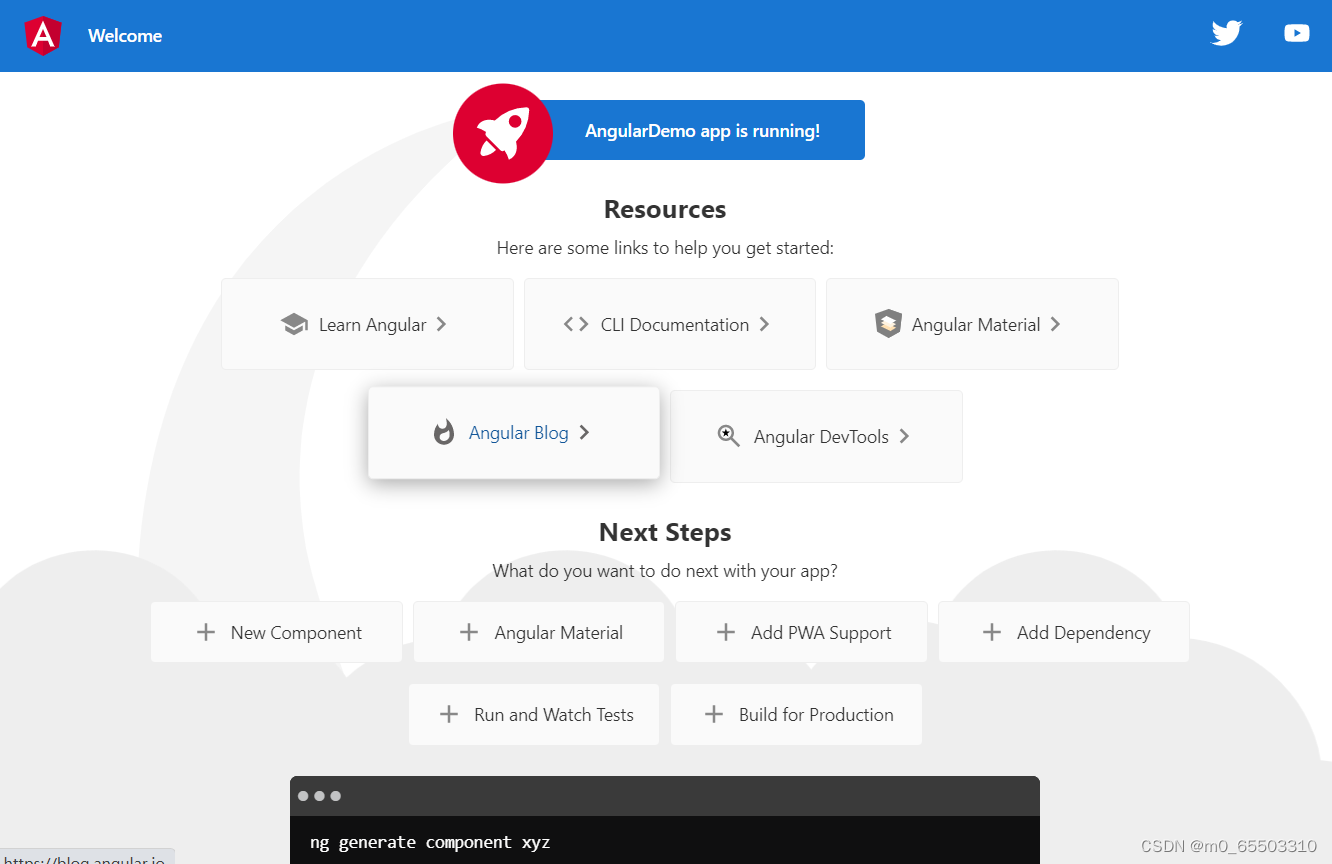Click plus icon beside Build for Production
1332x864 pixels.
tap(714, 714)
